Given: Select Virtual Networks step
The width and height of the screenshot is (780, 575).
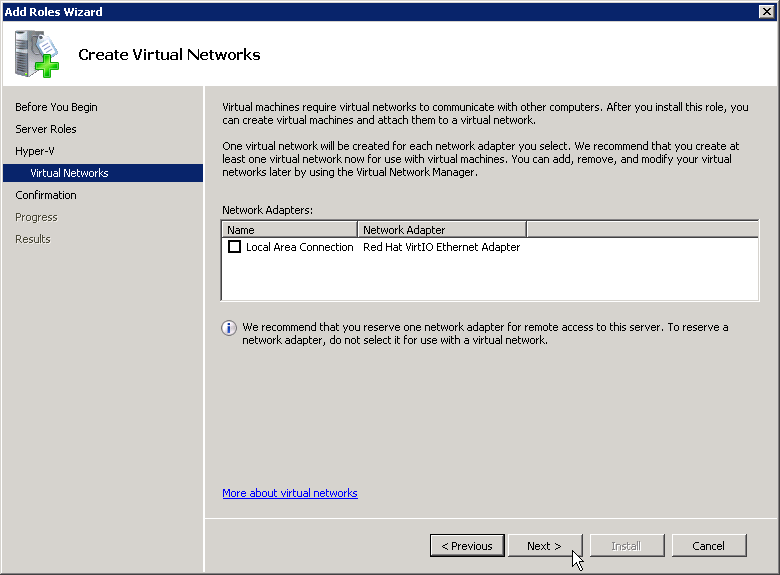Looking at the screenshot, I should 103,173.
